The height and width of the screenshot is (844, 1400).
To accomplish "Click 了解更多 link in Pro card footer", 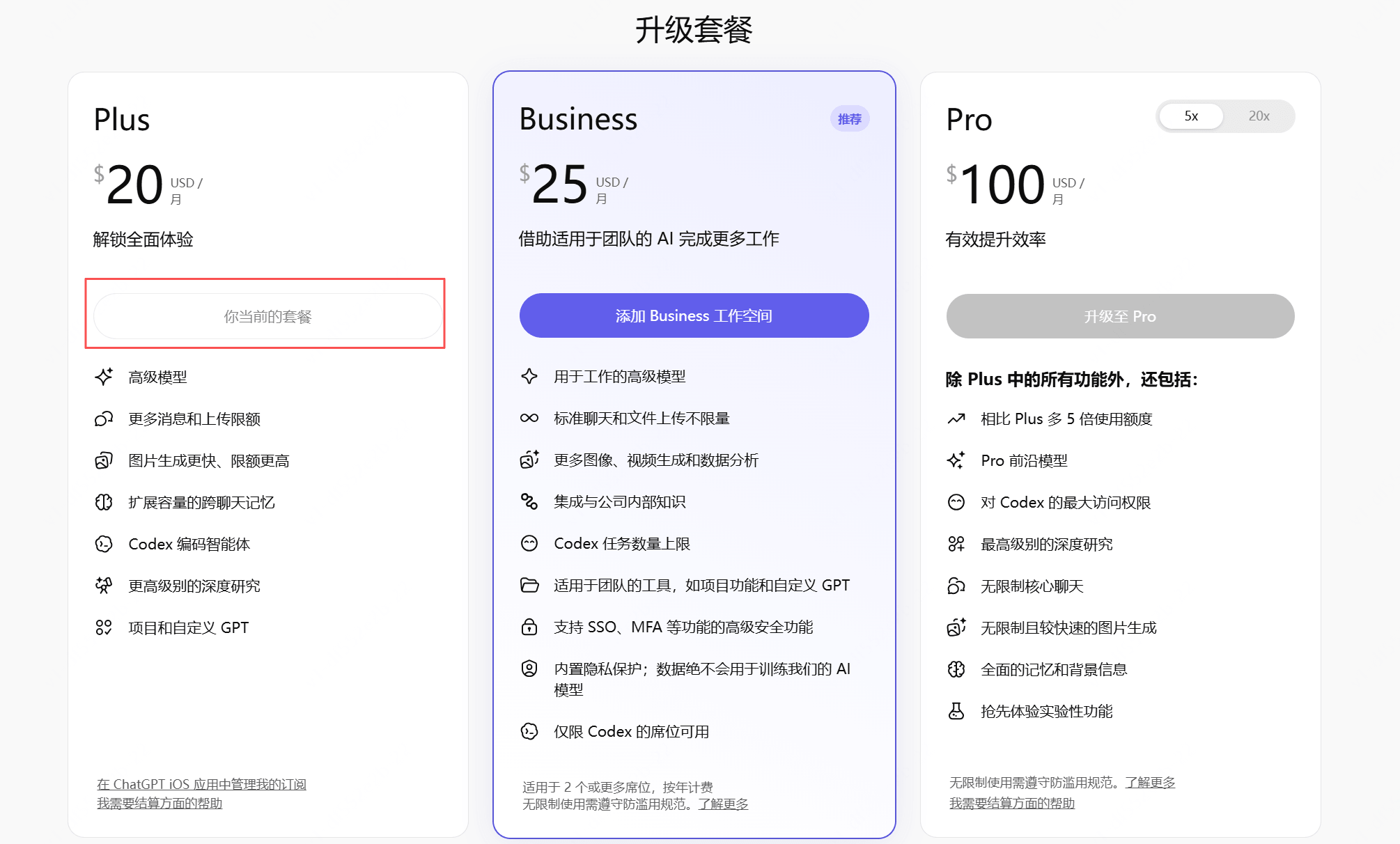I will click(x=1150, y=783).
